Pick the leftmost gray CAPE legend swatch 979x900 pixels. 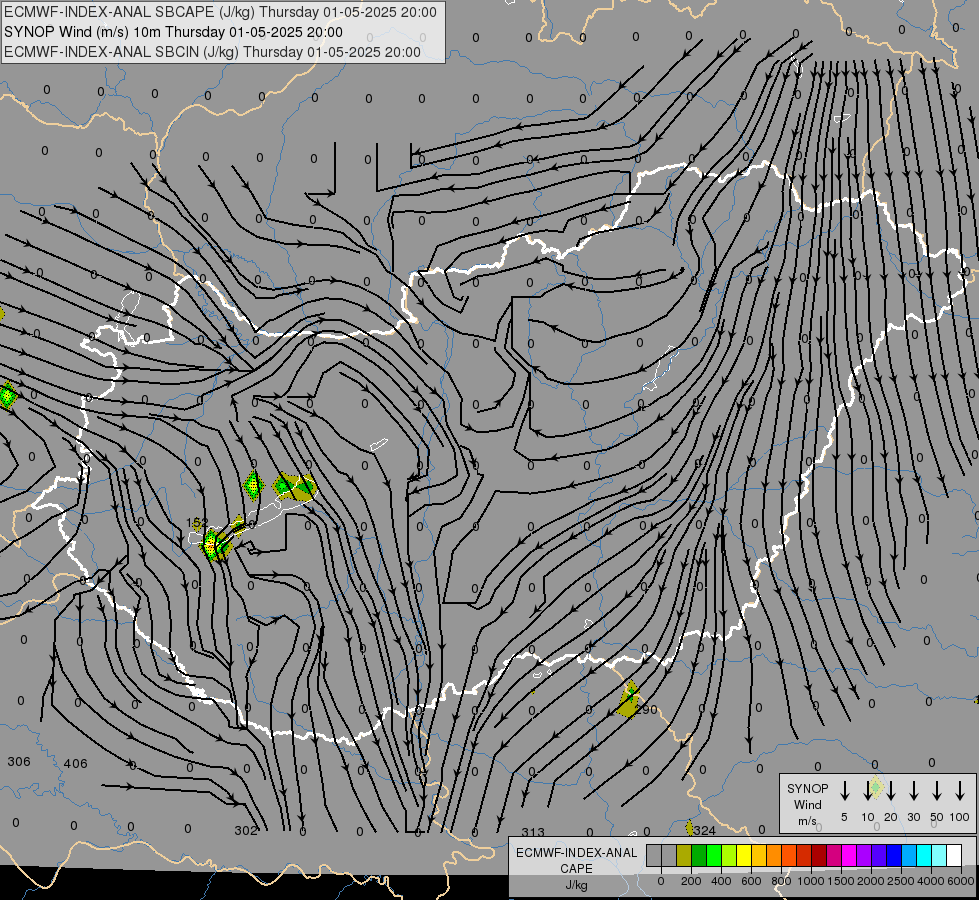pyautogui.click(x=654, y=856)
